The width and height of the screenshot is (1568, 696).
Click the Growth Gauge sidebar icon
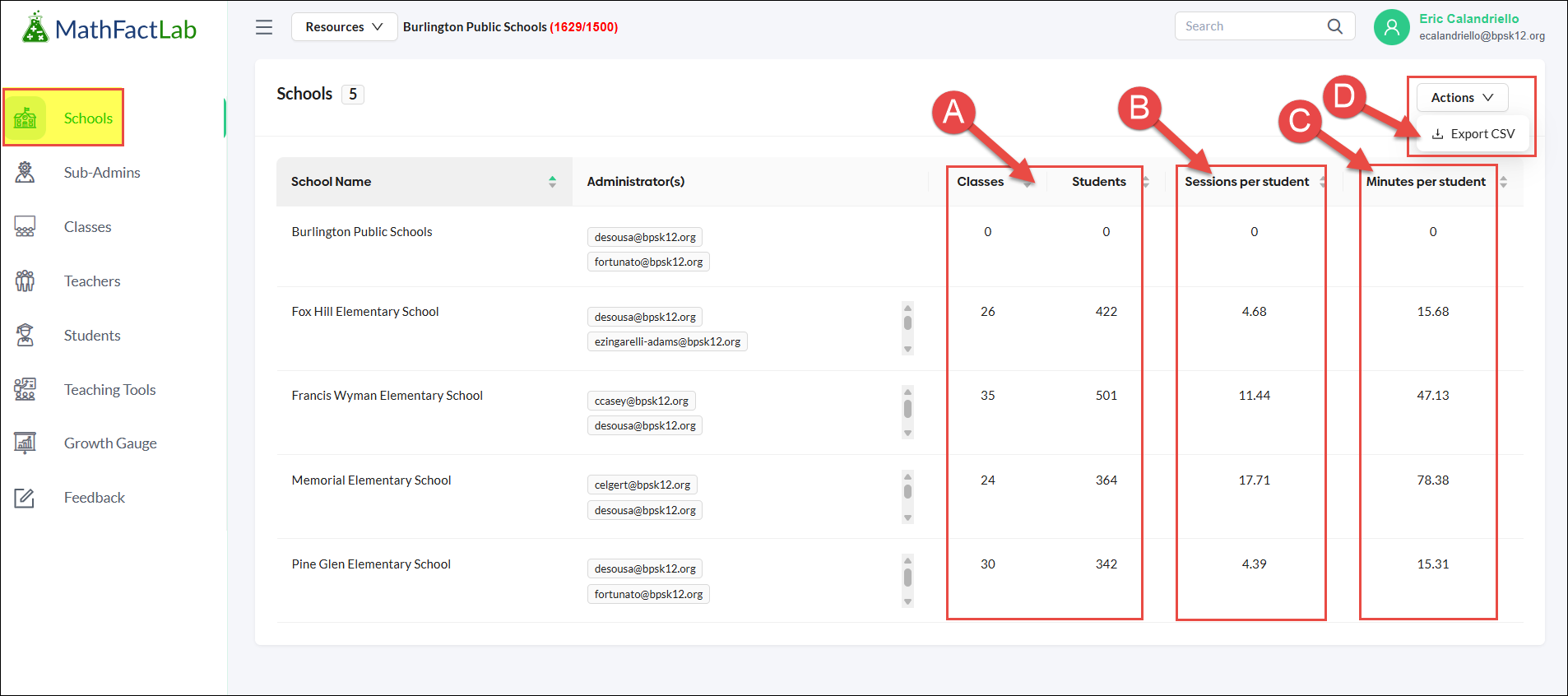(26, 443)
